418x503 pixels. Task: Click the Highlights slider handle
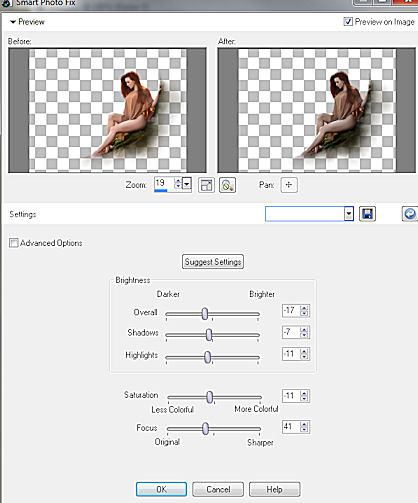[x=207, y=357]
